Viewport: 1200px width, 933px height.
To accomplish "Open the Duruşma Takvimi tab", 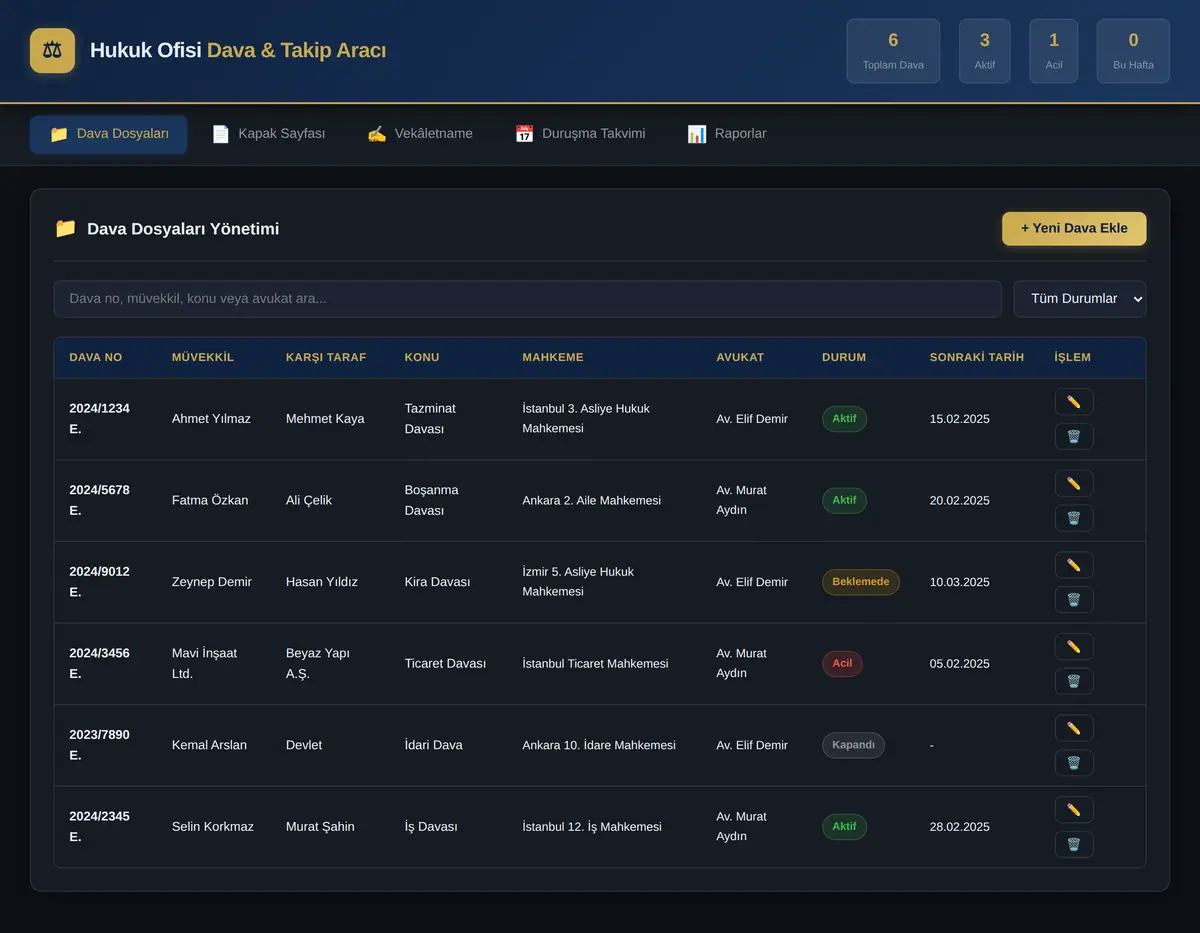I will pyautogui.click(x=580, y=134).
